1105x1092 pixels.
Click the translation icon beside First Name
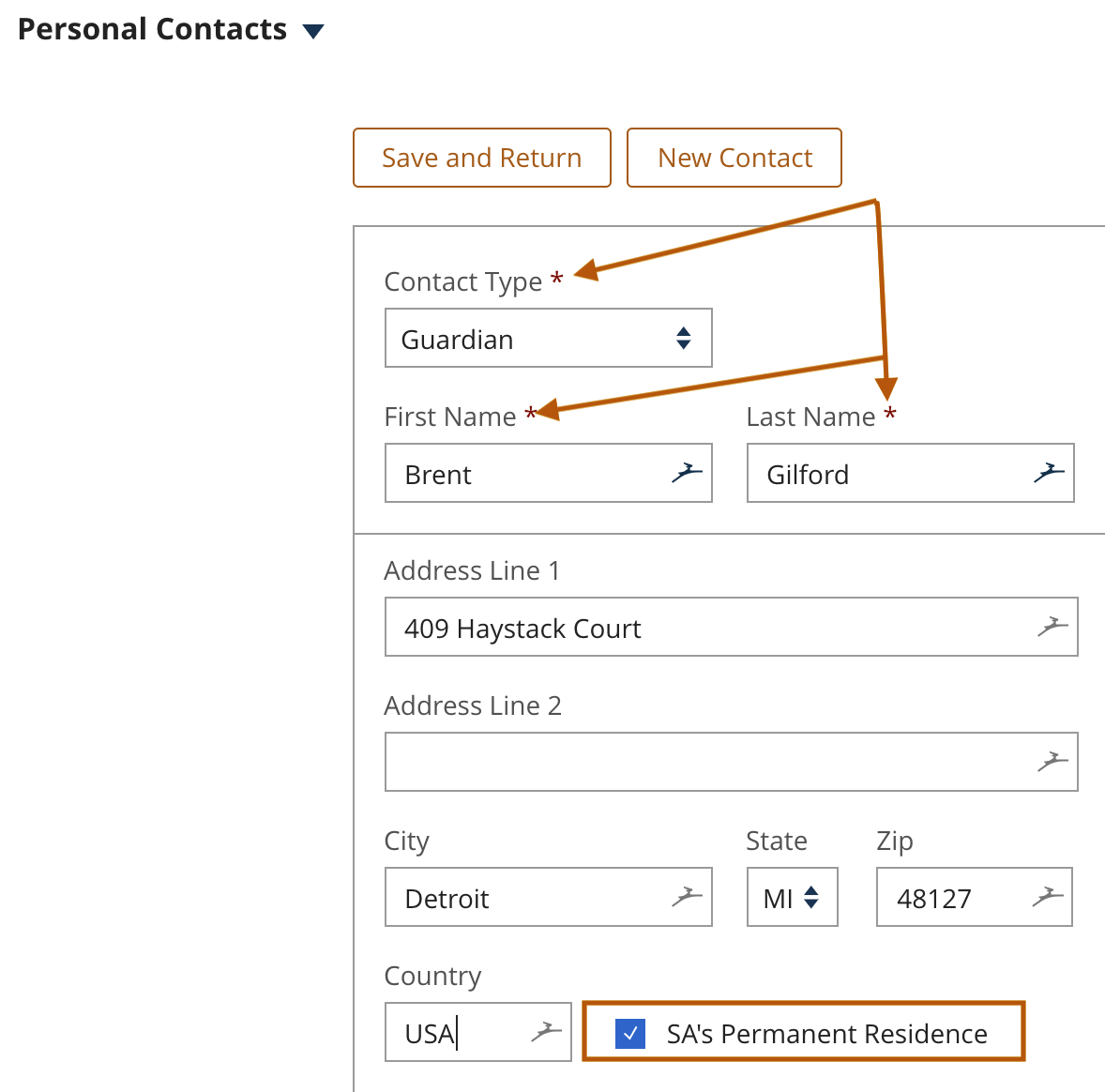pyautogui.click(x=688, y=473)
